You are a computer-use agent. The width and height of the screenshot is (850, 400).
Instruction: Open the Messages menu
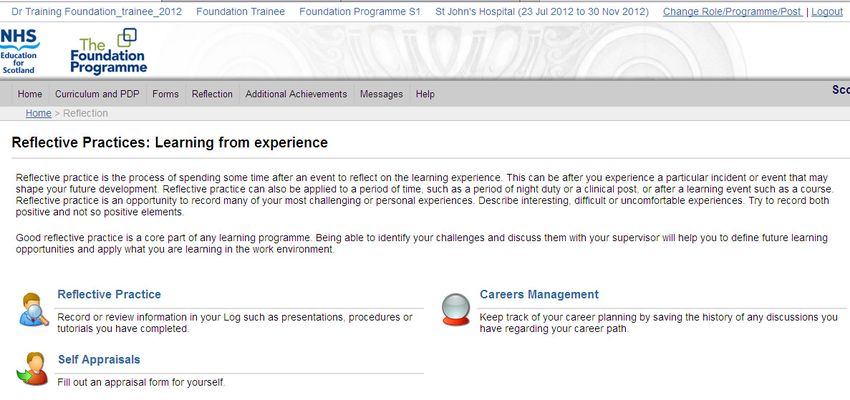[381, 94]
